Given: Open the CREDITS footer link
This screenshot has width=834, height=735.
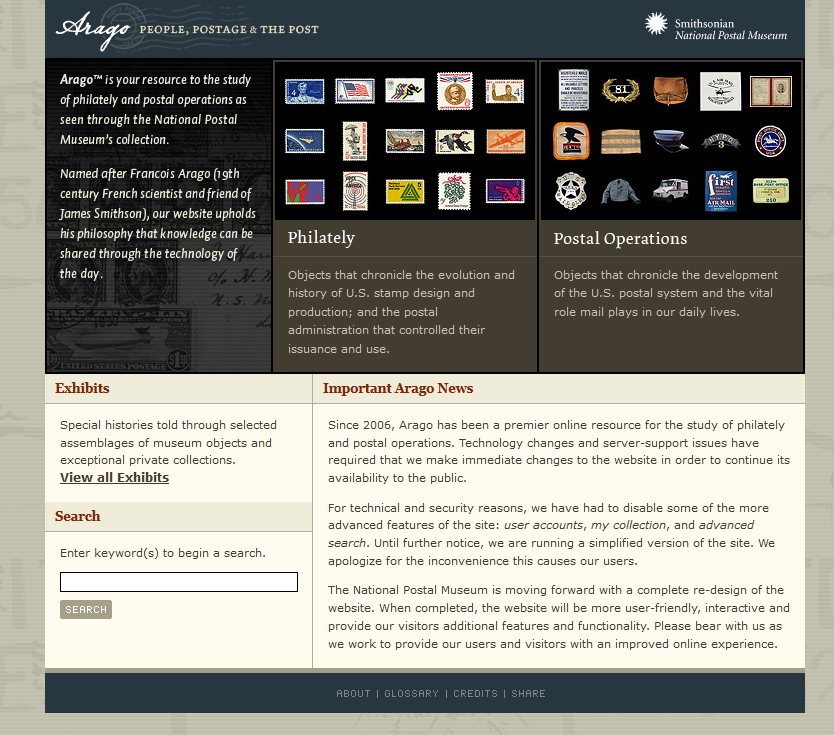Looking at the screenshot, I should pos(476,694).
